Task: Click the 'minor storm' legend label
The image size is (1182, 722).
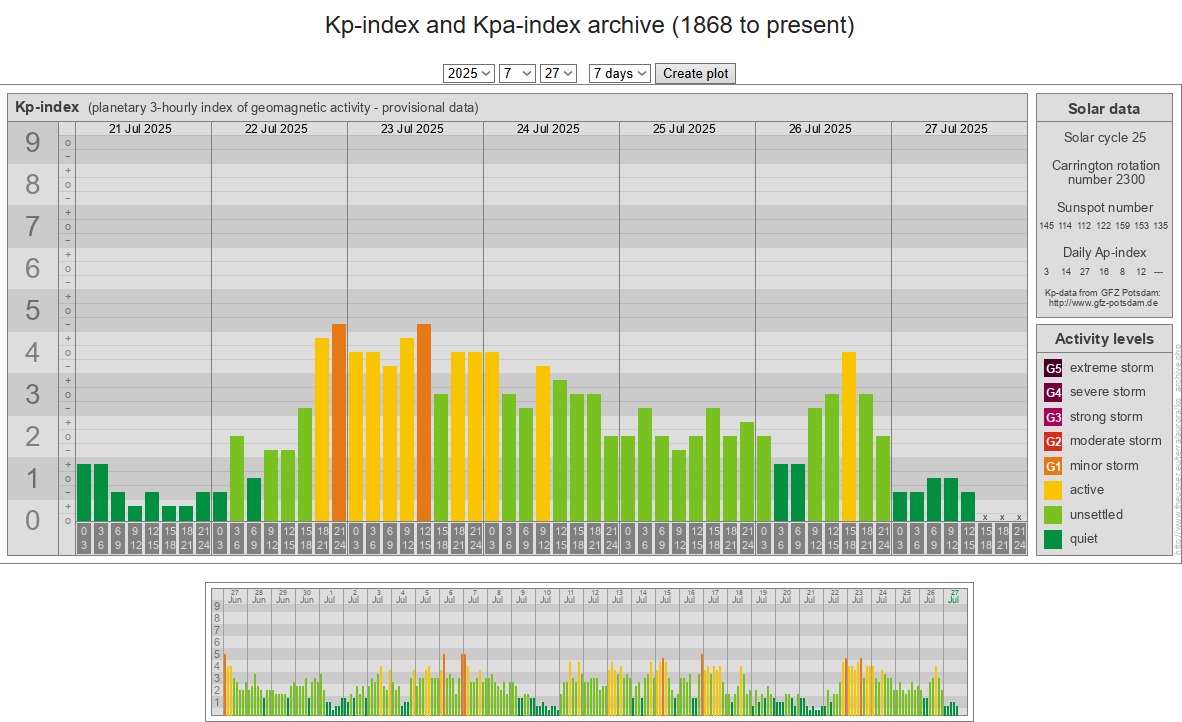Action: point(1104,466)
